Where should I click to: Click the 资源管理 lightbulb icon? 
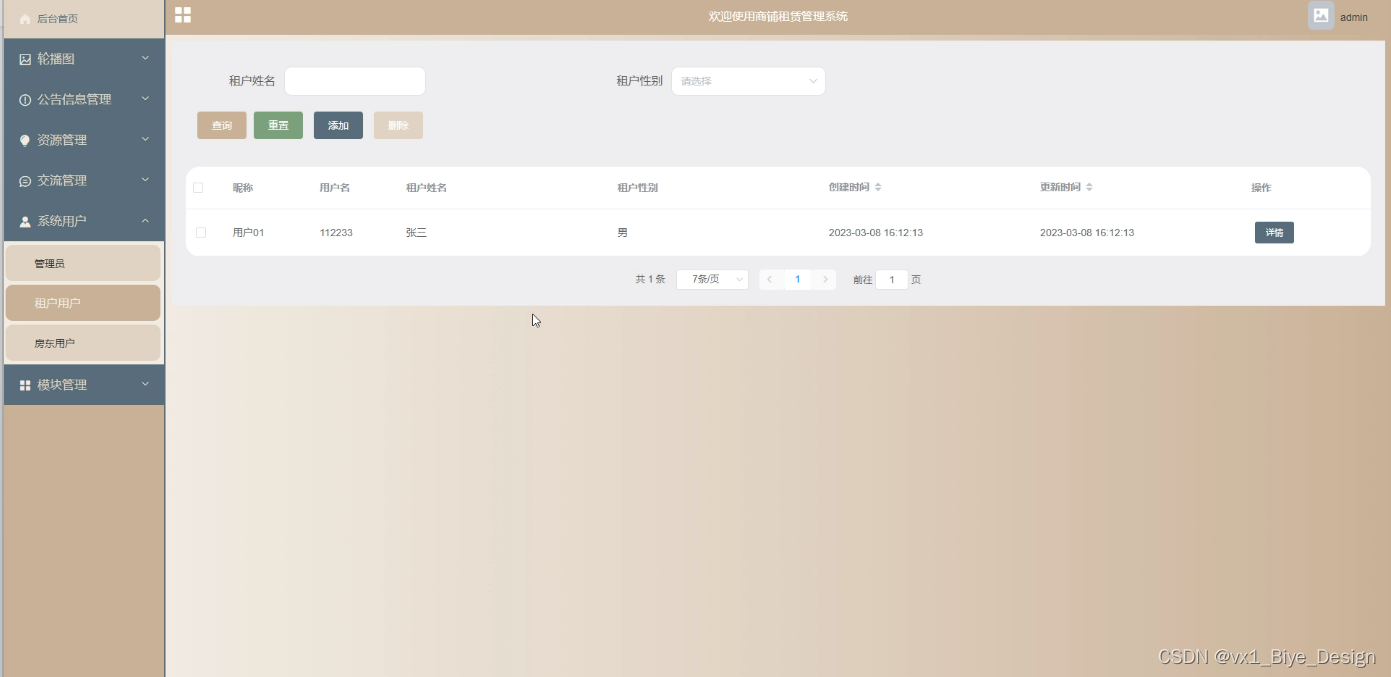pos(25,141)
